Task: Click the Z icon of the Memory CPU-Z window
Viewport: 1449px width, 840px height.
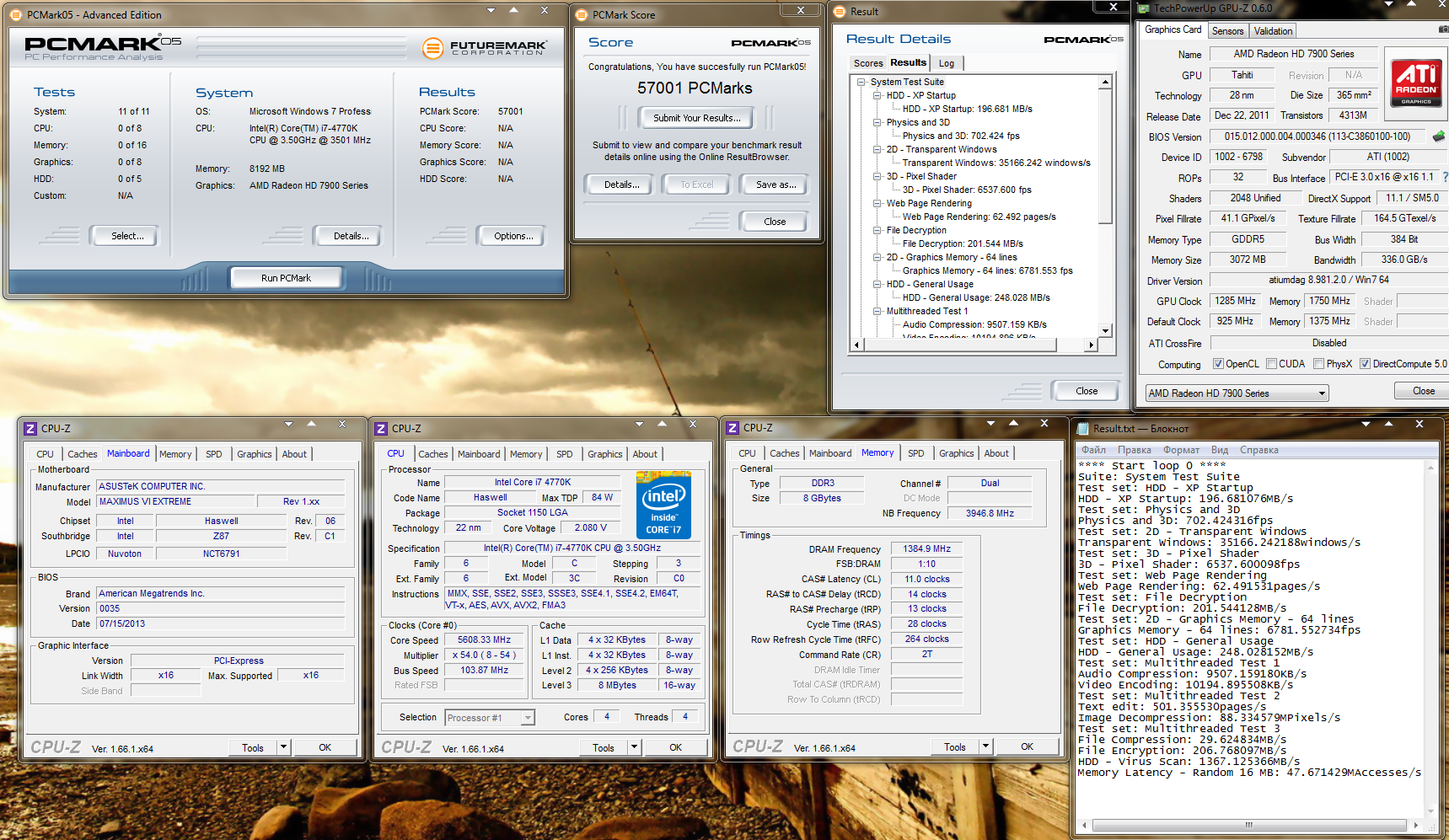Action: 733,428
